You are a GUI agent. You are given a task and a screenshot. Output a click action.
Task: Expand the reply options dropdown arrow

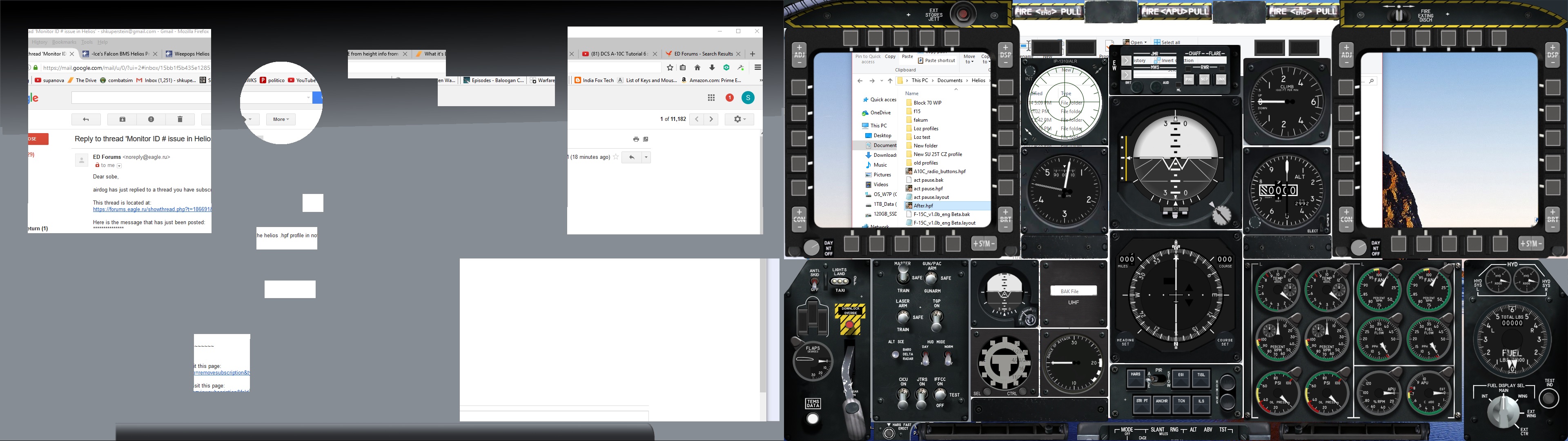click(x=646, y=157)
